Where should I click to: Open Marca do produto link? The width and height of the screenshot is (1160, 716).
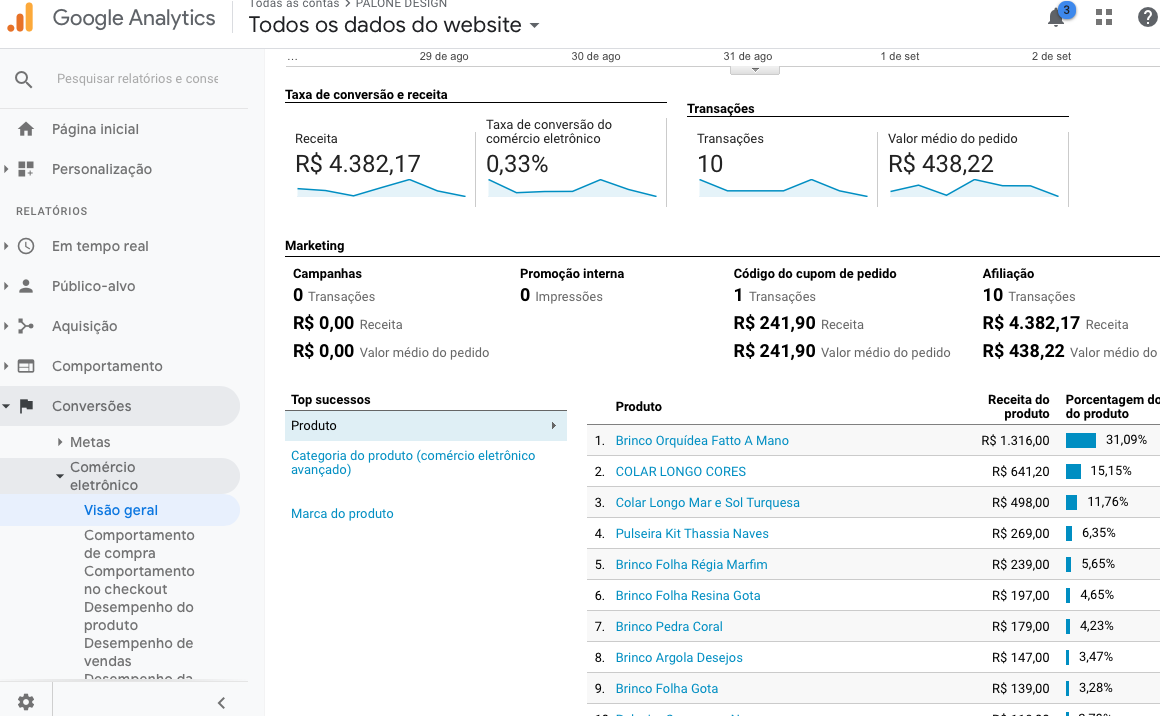[x=342, y=514]
